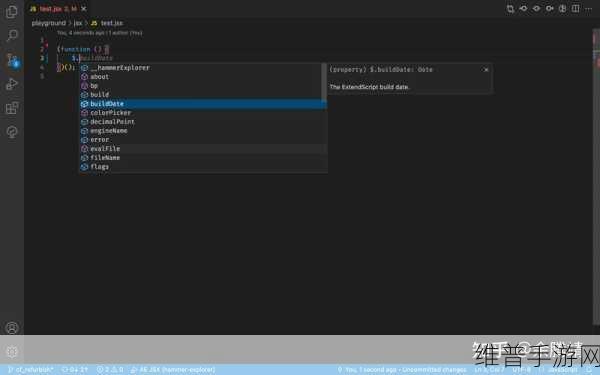Screen dimensions: 600x375
Task: Open errors and warnings count
Action: [110, 370]
